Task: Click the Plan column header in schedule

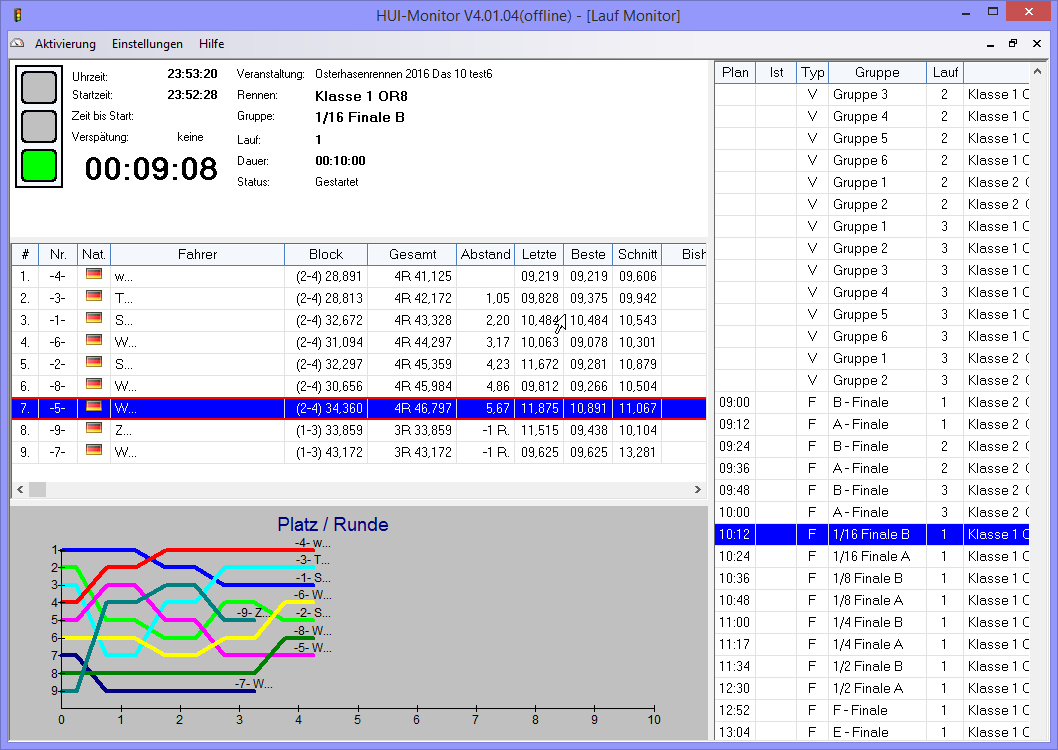Action: coord(735,72)
